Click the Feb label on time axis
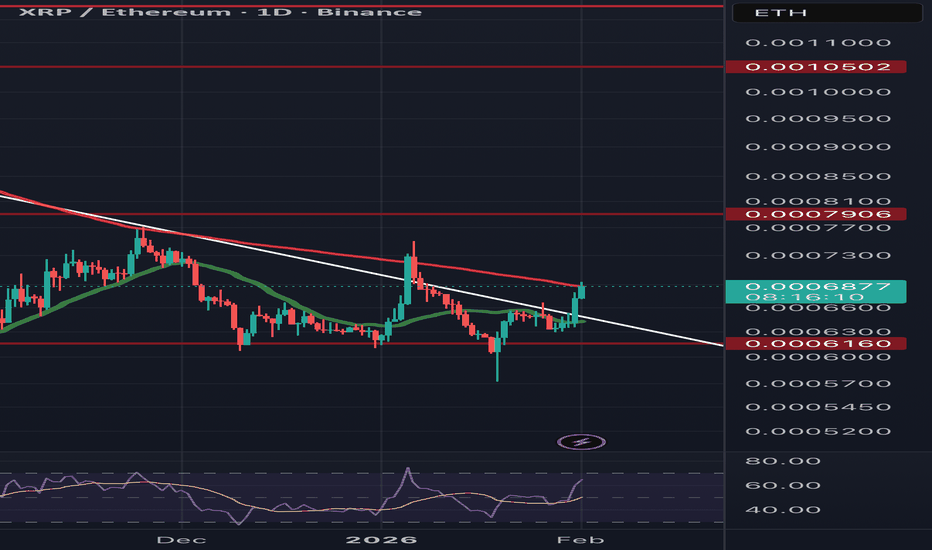Image resolution: width=932 pixels, height=550 pixels. pyautogui.click(x=581, y=540)
